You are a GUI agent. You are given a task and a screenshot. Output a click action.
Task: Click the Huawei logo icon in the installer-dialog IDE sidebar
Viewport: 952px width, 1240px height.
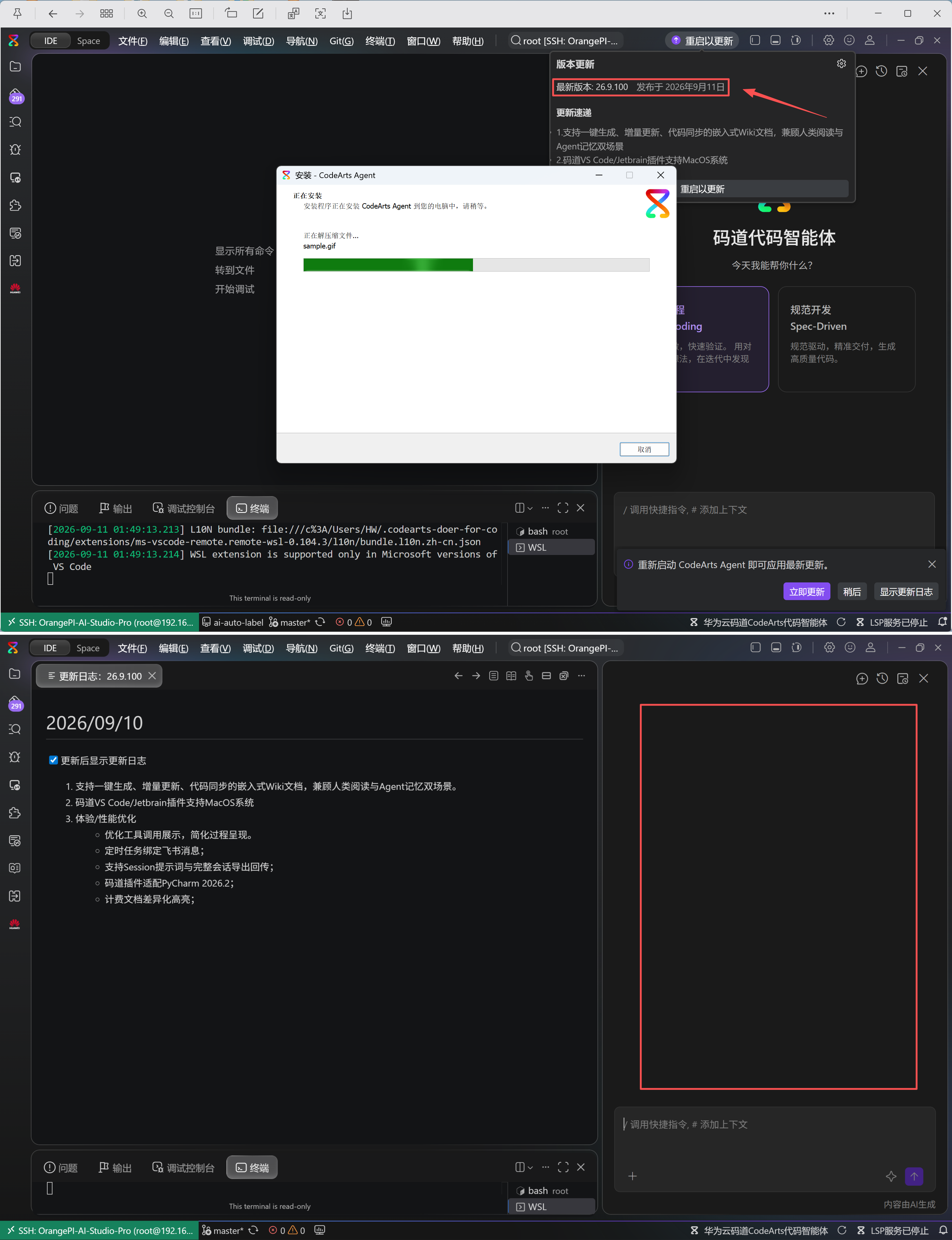[x=15, y=288]
